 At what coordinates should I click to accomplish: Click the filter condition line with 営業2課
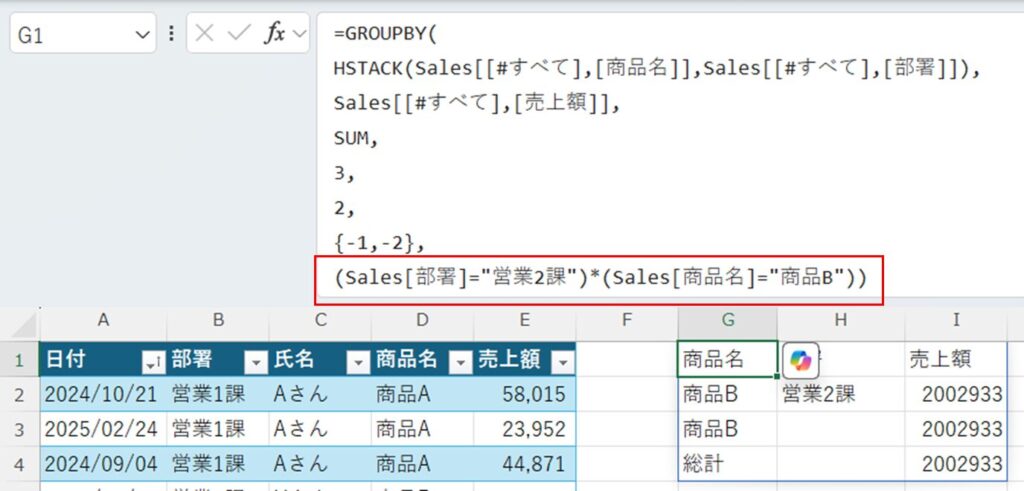tap(599, 279)
